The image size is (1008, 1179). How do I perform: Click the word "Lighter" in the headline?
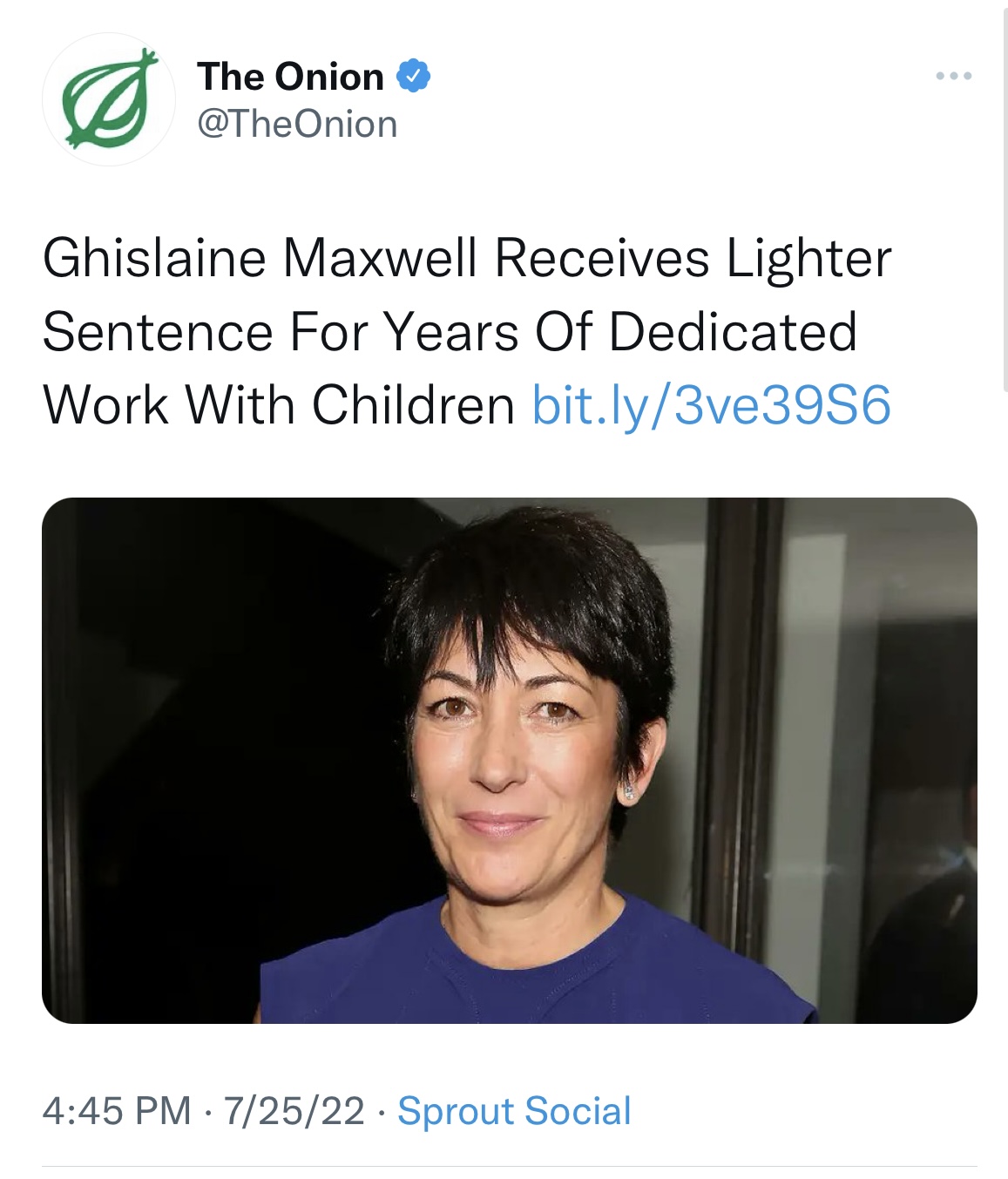[809, 259]
